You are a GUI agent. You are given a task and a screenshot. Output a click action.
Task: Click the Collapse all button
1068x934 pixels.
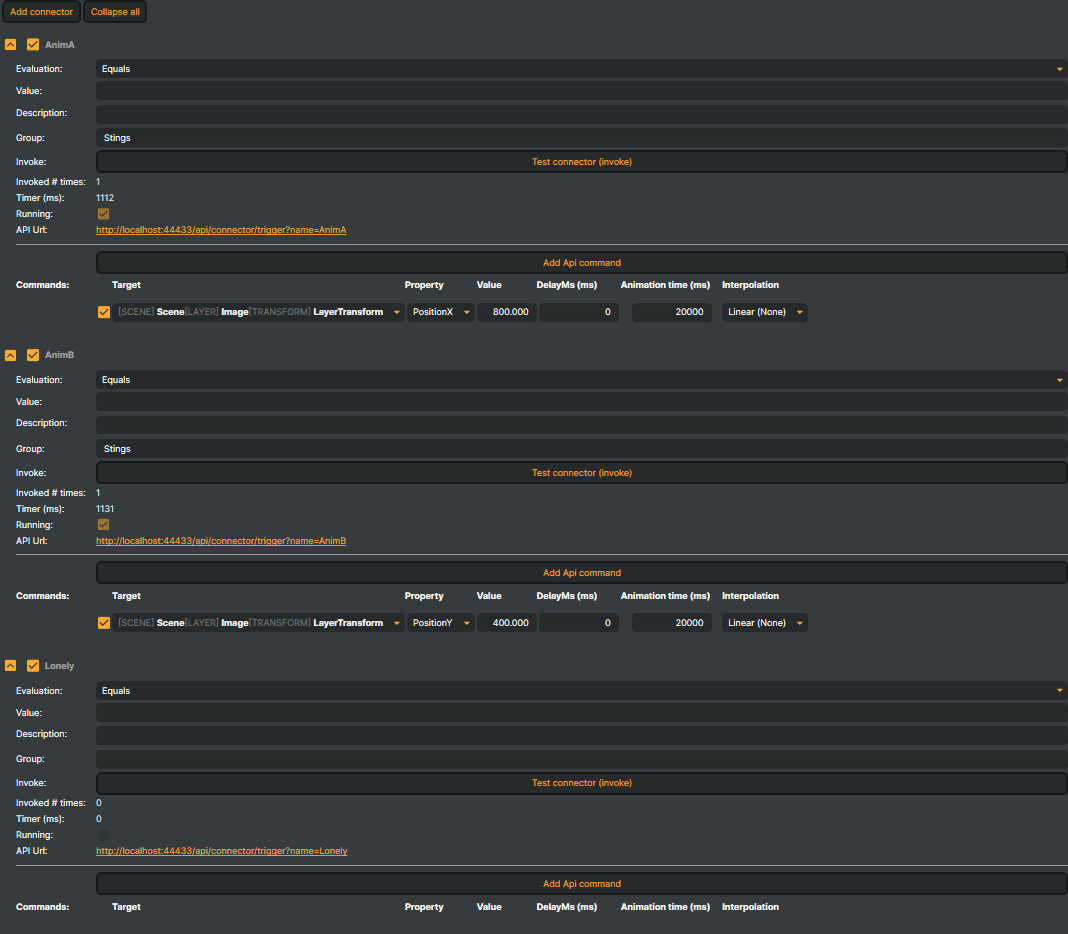point(115,12)
